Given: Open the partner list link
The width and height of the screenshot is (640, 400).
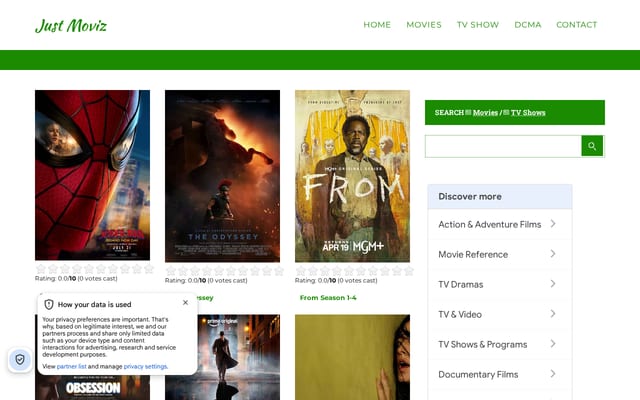Looking at the screenshot, I should pos(71,367).
